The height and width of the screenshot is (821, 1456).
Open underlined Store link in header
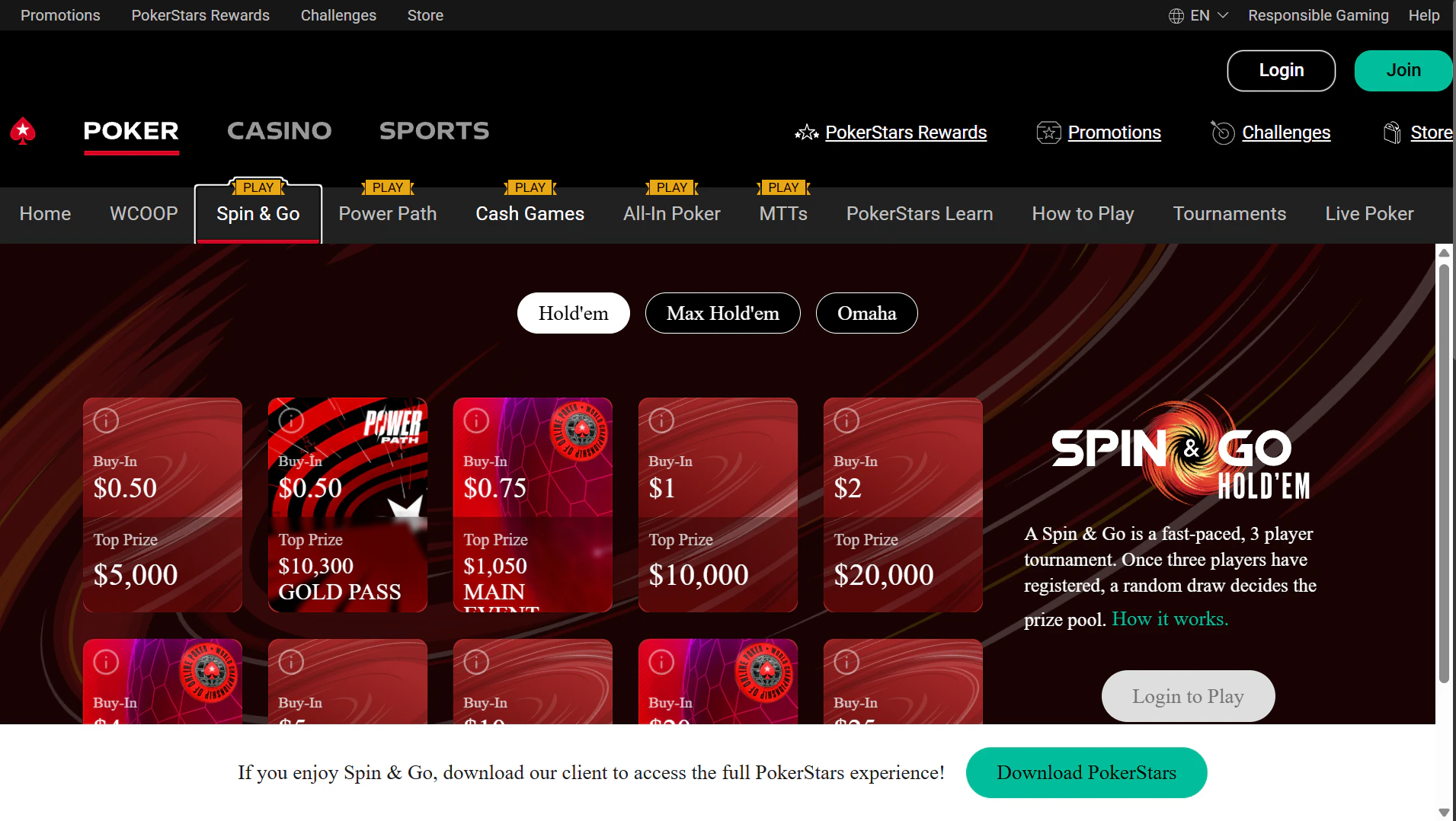tap(1432, 133)
